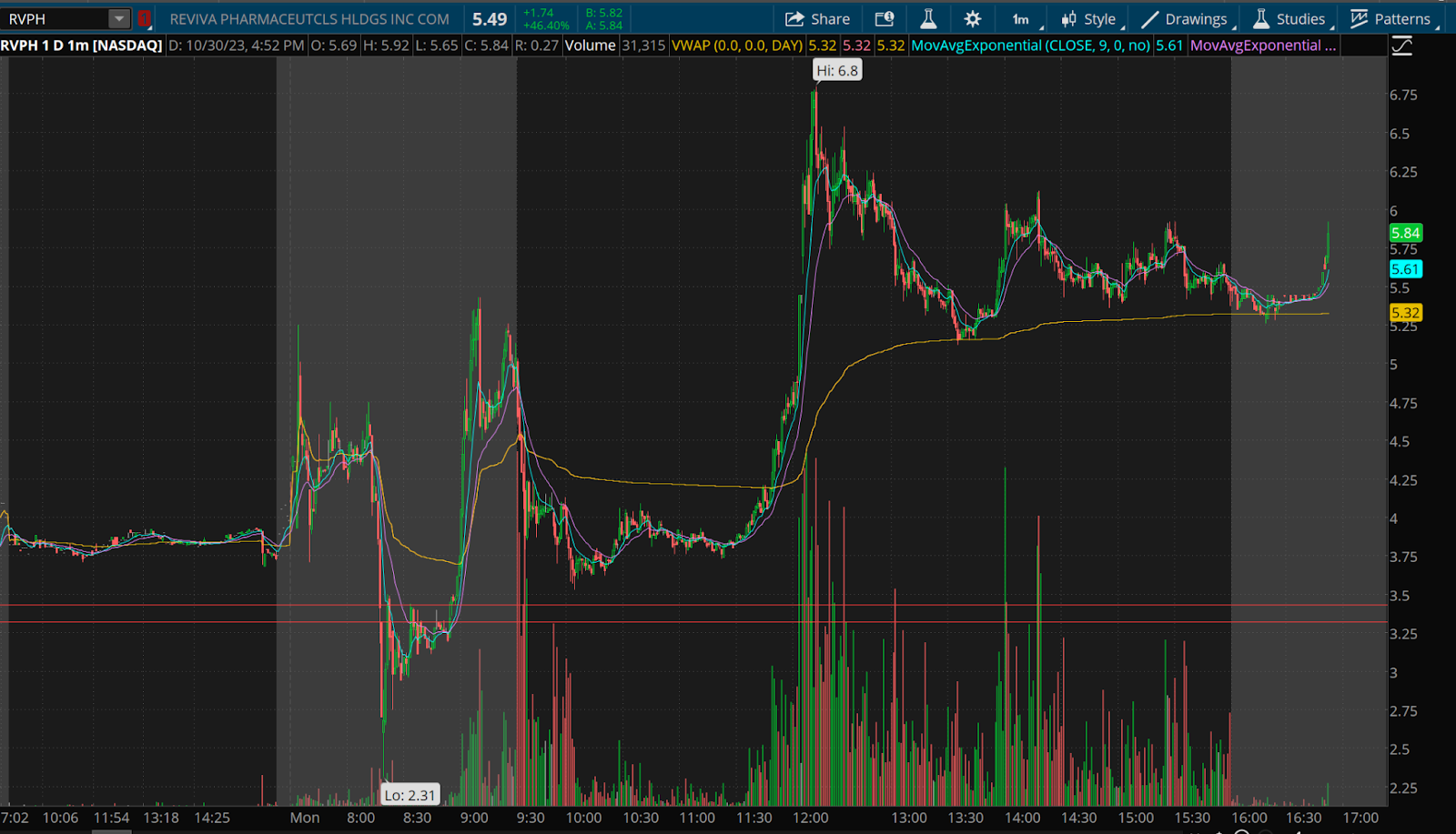Click the yellow 5.32 VWAP price tag

click(x=1406, y=313)
